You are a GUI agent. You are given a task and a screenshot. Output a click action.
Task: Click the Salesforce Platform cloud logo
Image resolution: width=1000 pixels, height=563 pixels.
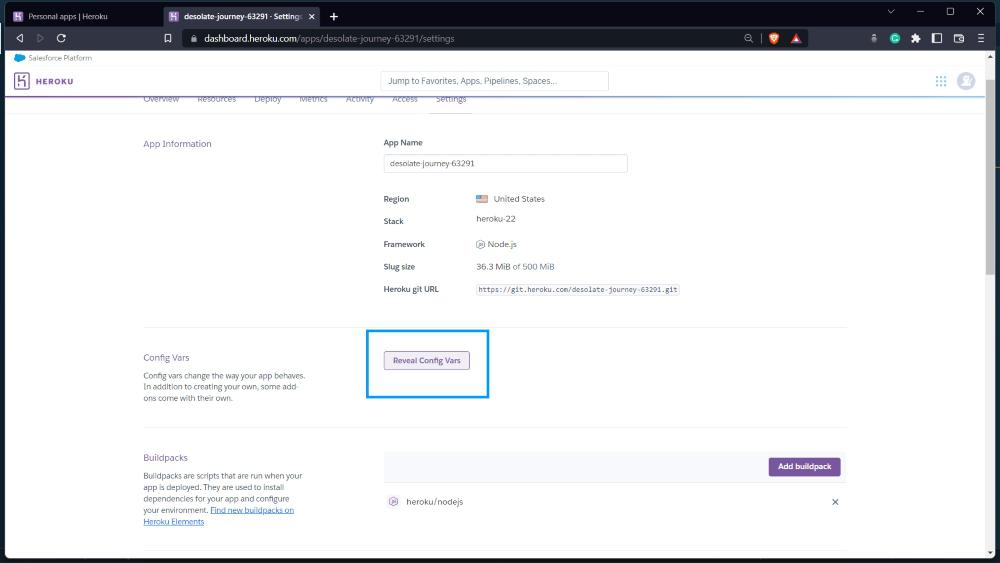[20, 57]
